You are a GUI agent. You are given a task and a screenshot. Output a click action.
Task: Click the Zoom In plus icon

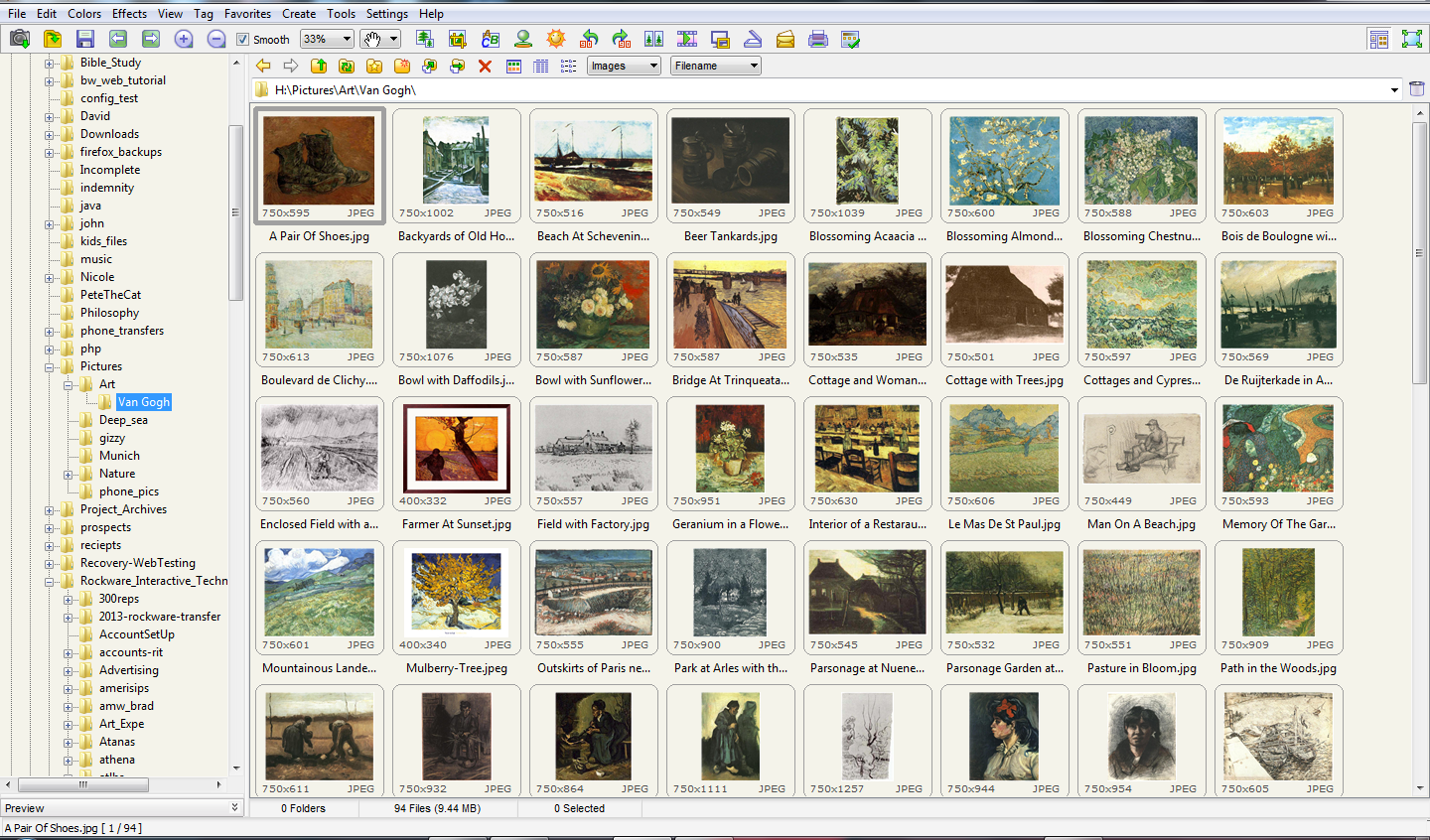(184, 39)
